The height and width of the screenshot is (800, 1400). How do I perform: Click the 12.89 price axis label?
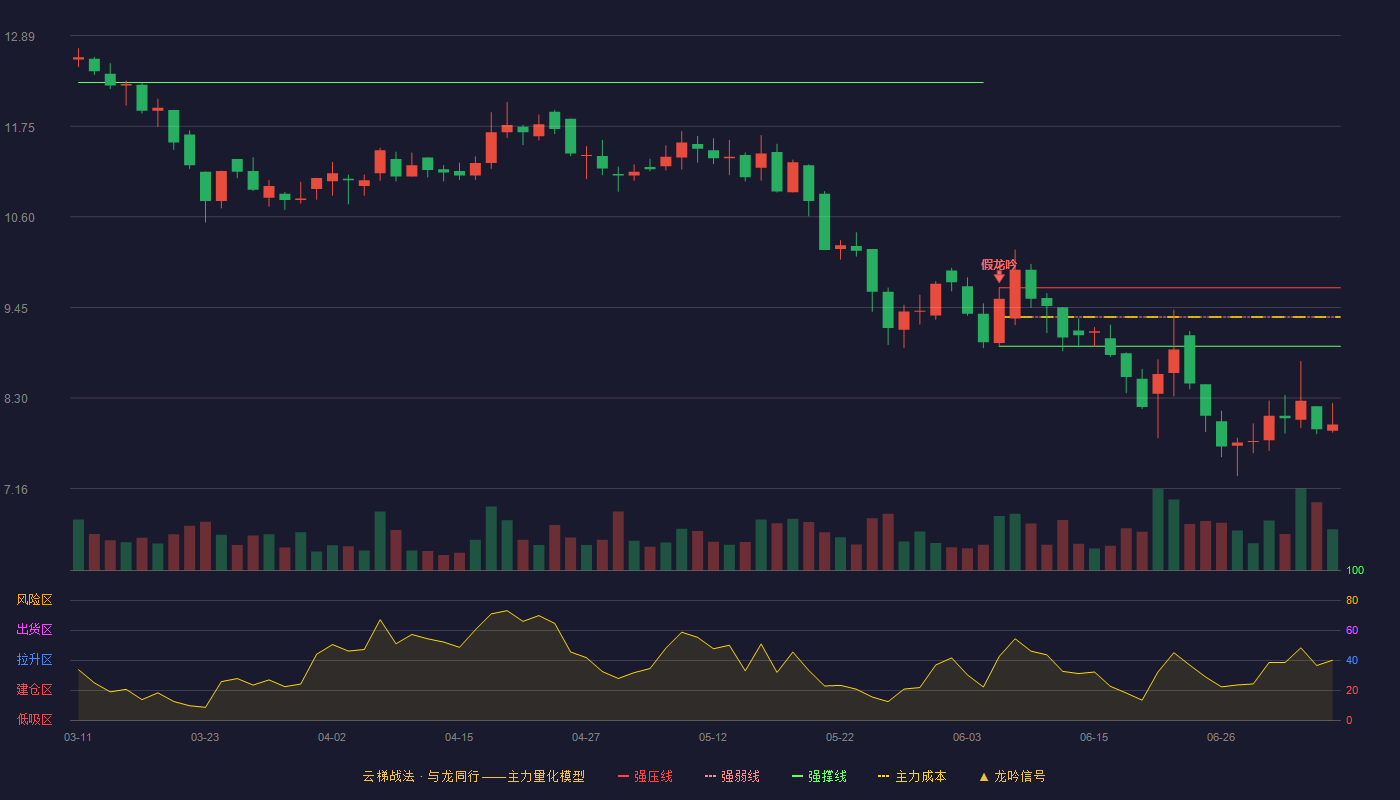[19, 37]
